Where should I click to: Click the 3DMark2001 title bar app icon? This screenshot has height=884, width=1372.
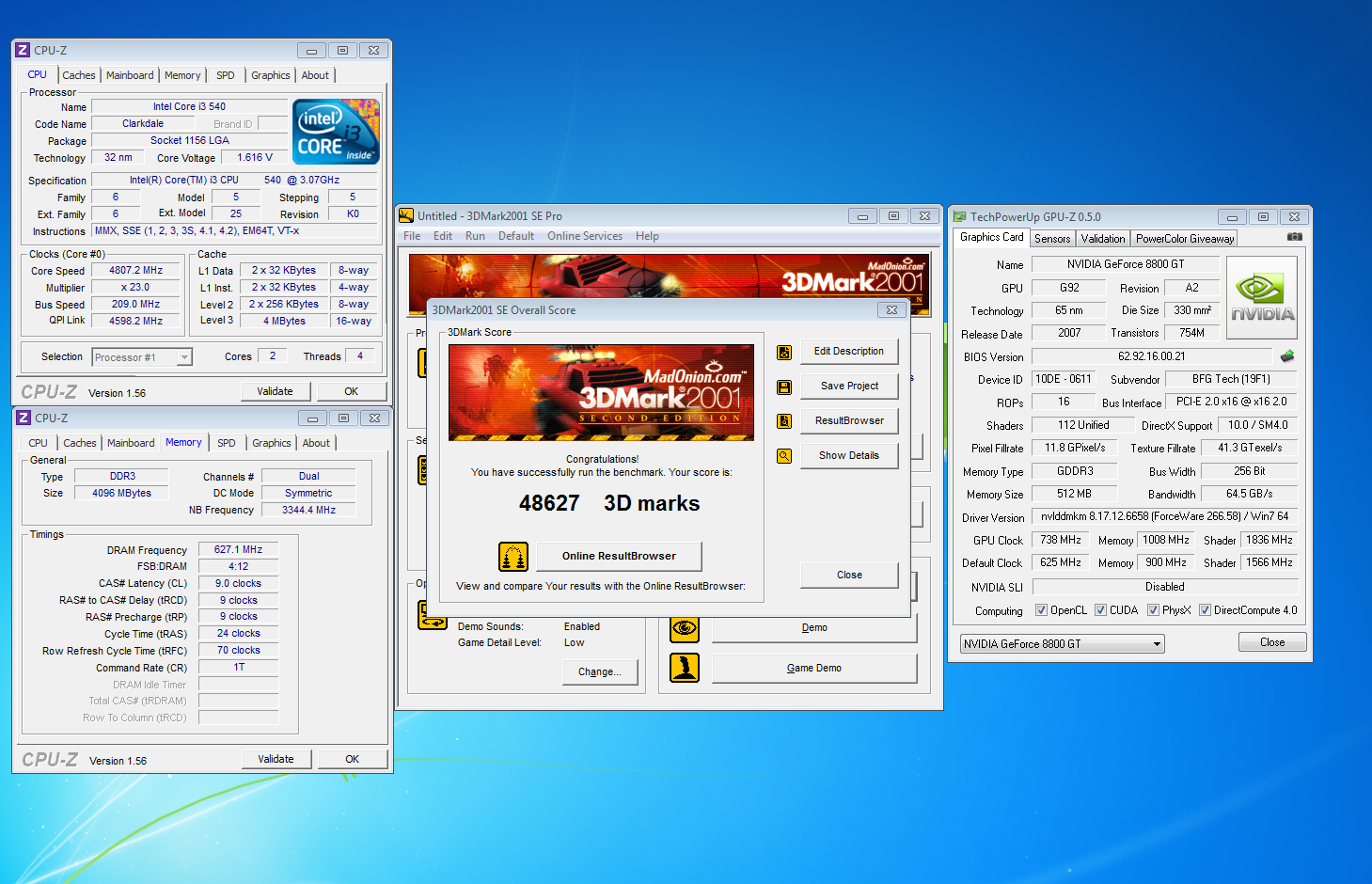[406, 215]
